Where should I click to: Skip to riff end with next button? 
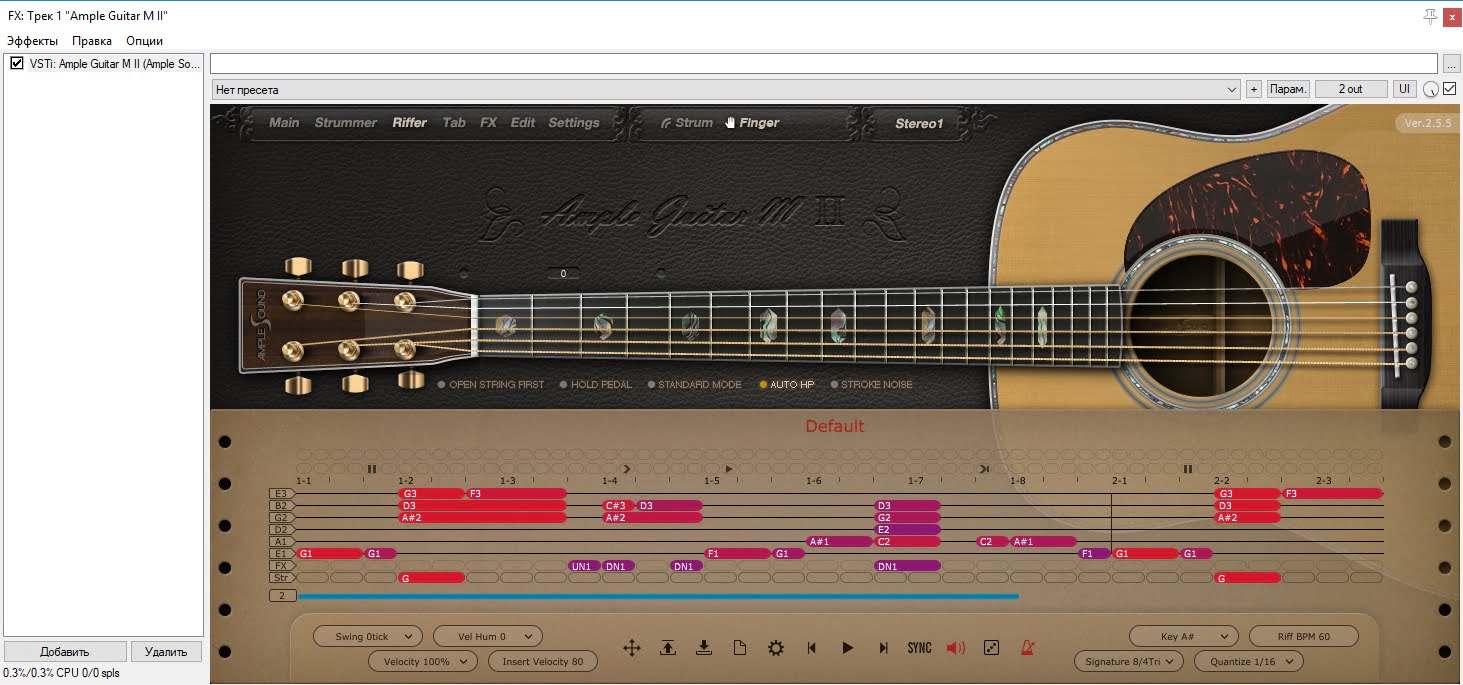pyautogui.click(x=884, y=648)
